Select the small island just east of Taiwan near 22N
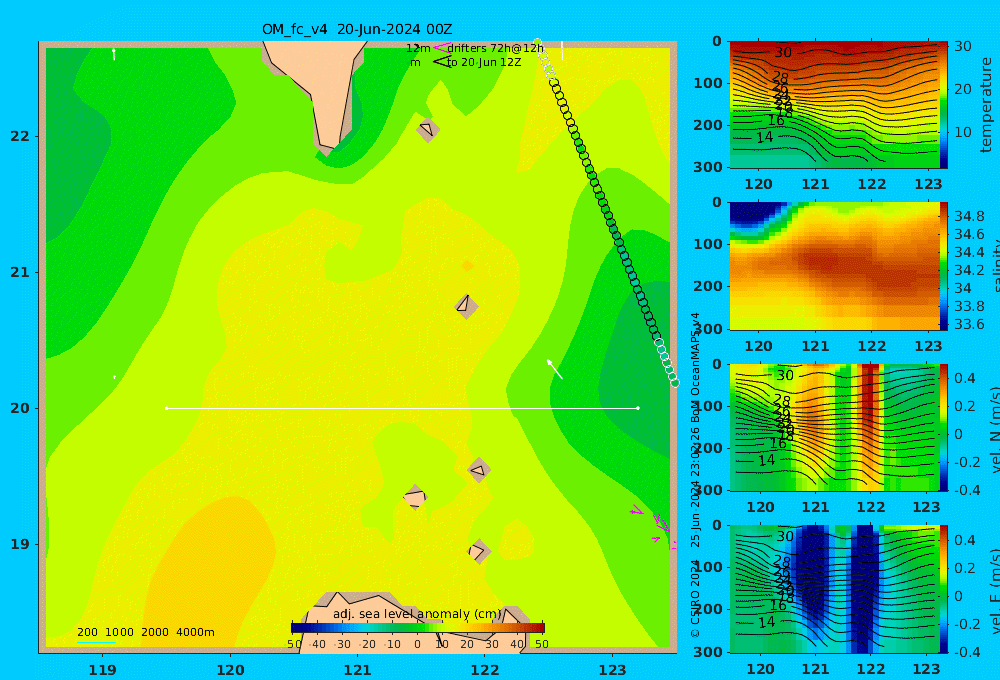The image size is (1000, 680). pos(428,129)
